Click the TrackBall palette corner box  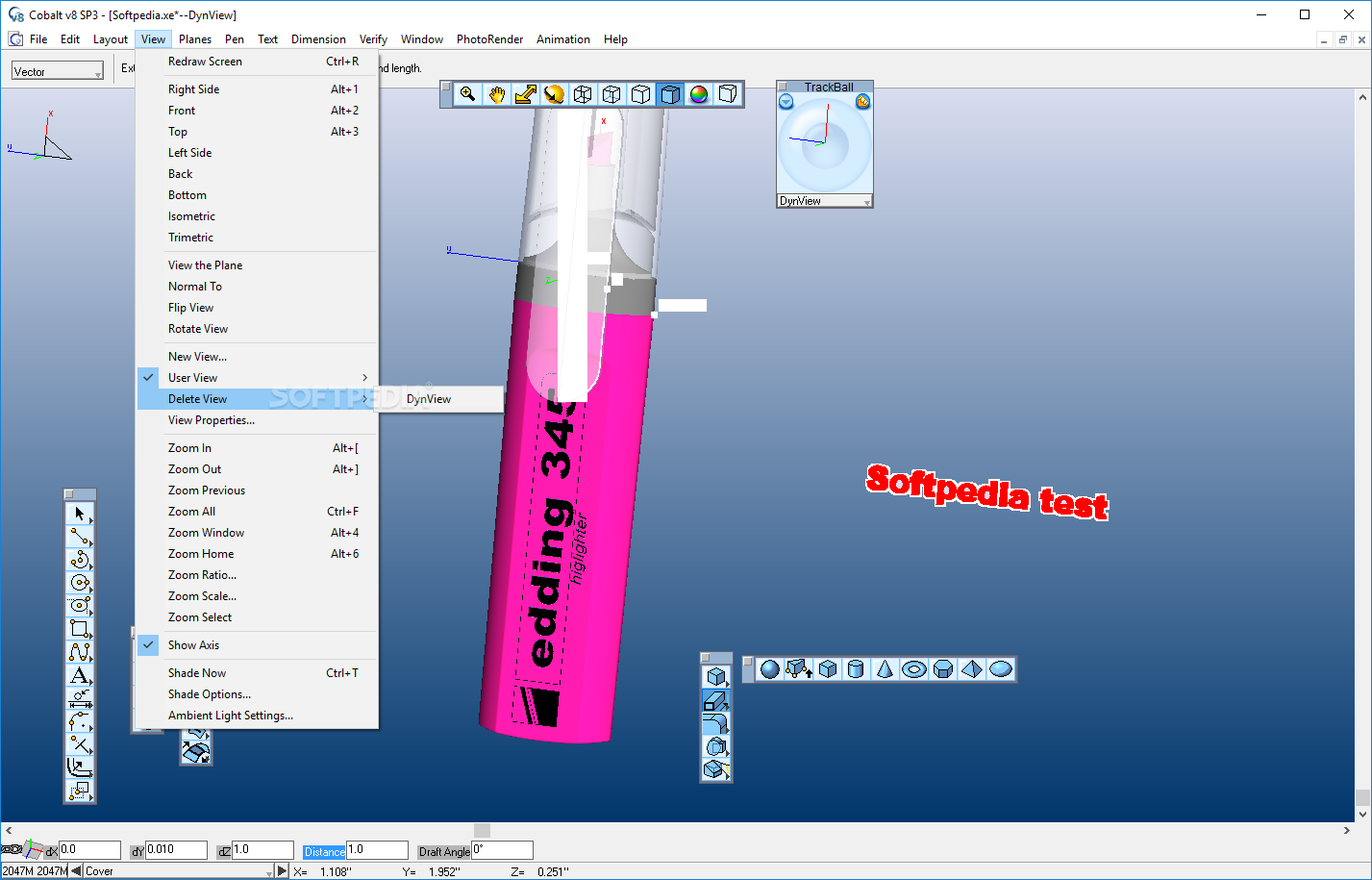(x=783, y=87)
